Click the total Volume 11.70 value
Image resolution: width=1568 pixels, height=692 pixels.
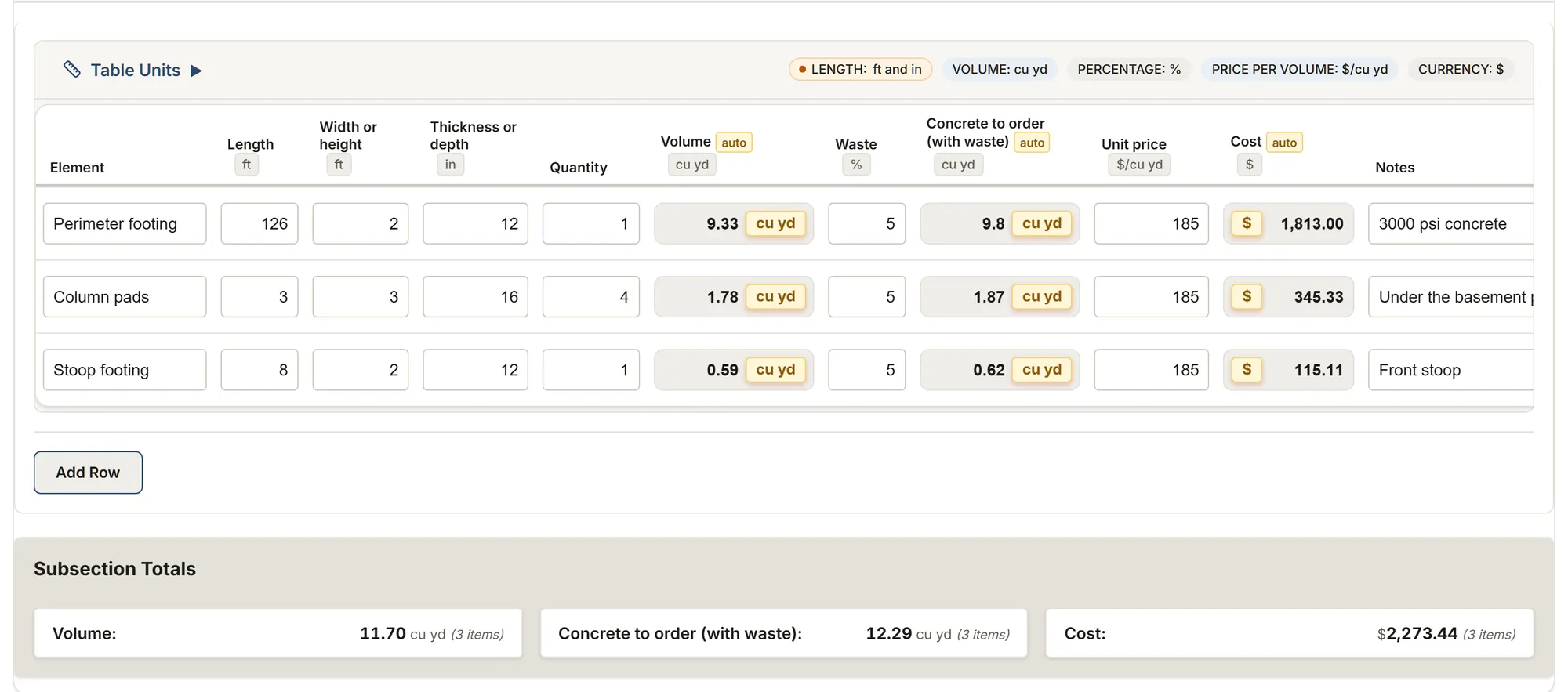(383, 633)
